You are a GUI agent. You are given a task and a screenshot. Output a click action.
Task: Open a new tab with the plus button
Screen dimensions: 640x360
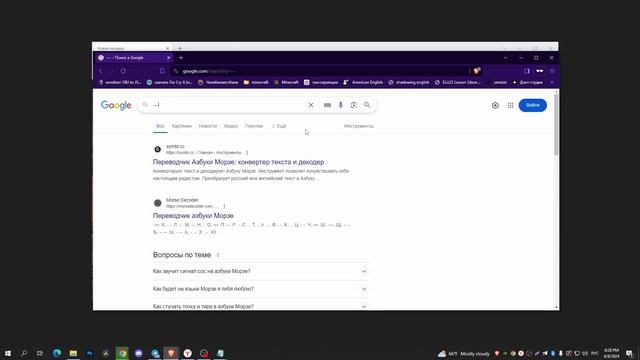point(181,58)
